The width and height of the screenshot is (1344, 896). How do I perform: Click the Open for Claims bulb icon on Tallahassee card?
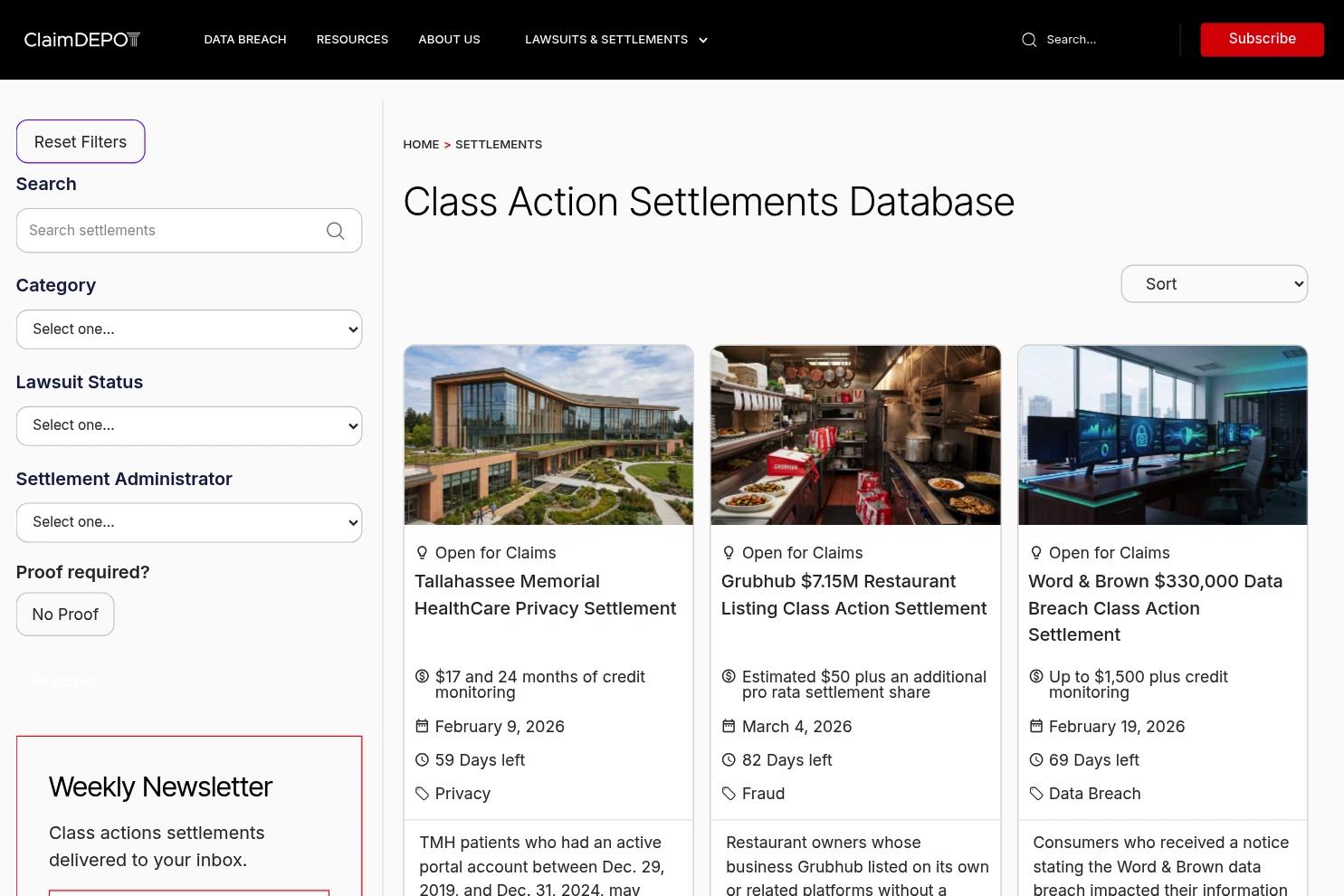point(422,552)
